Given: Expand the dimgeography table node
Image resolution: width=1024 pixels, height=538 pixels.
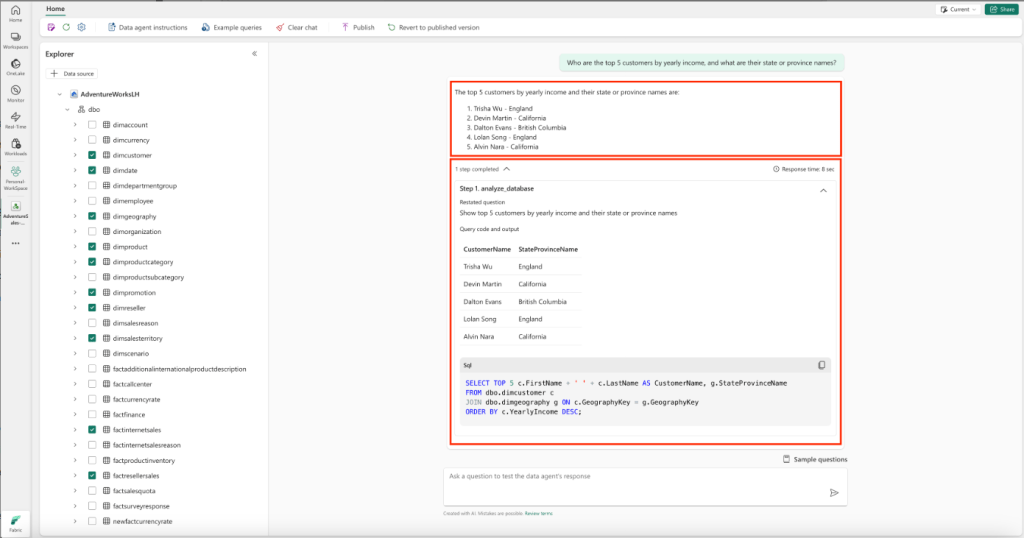Looking at the screenshot, I should pos(75,216).
